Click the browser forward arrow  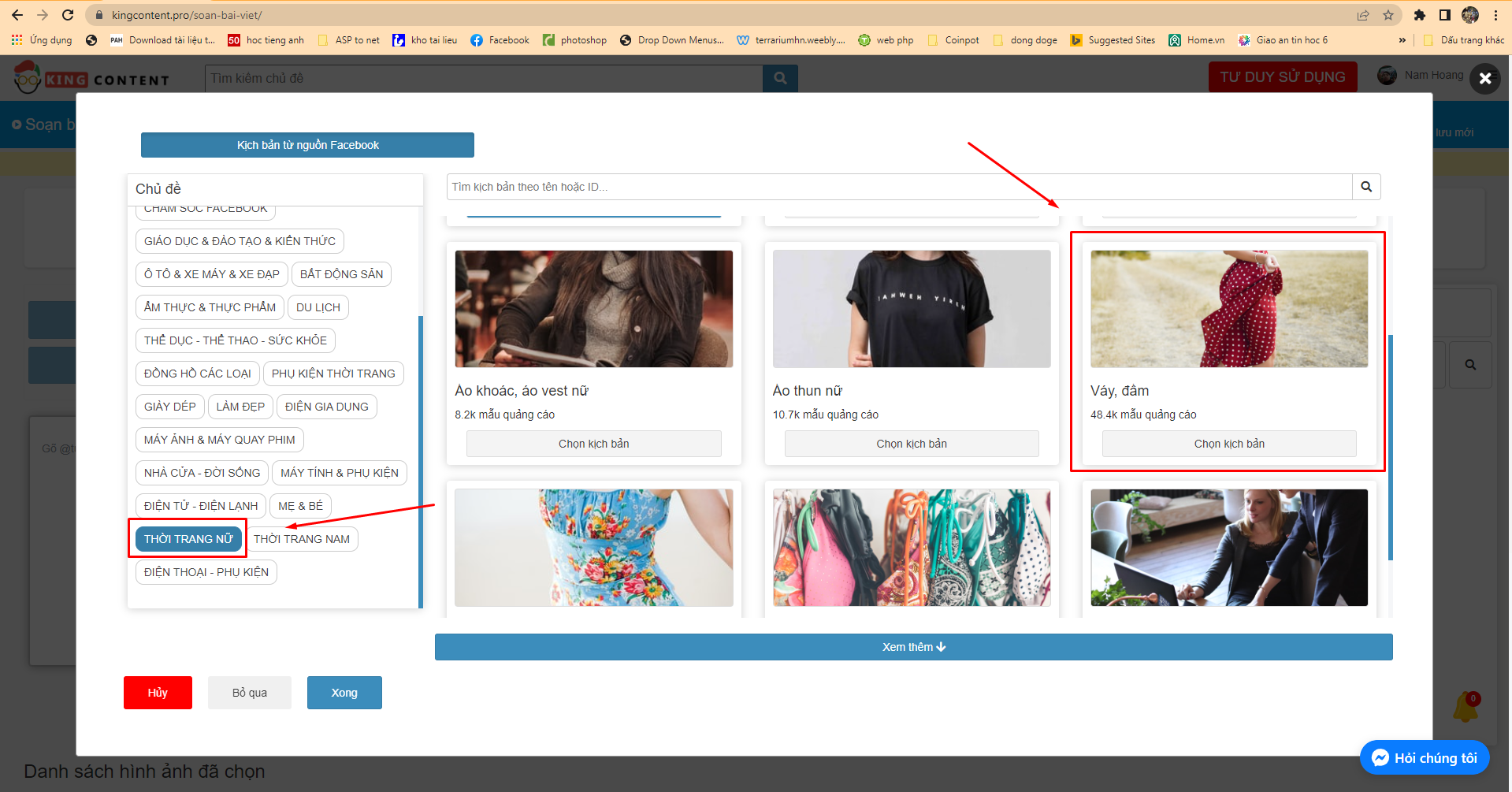point(43,15)
